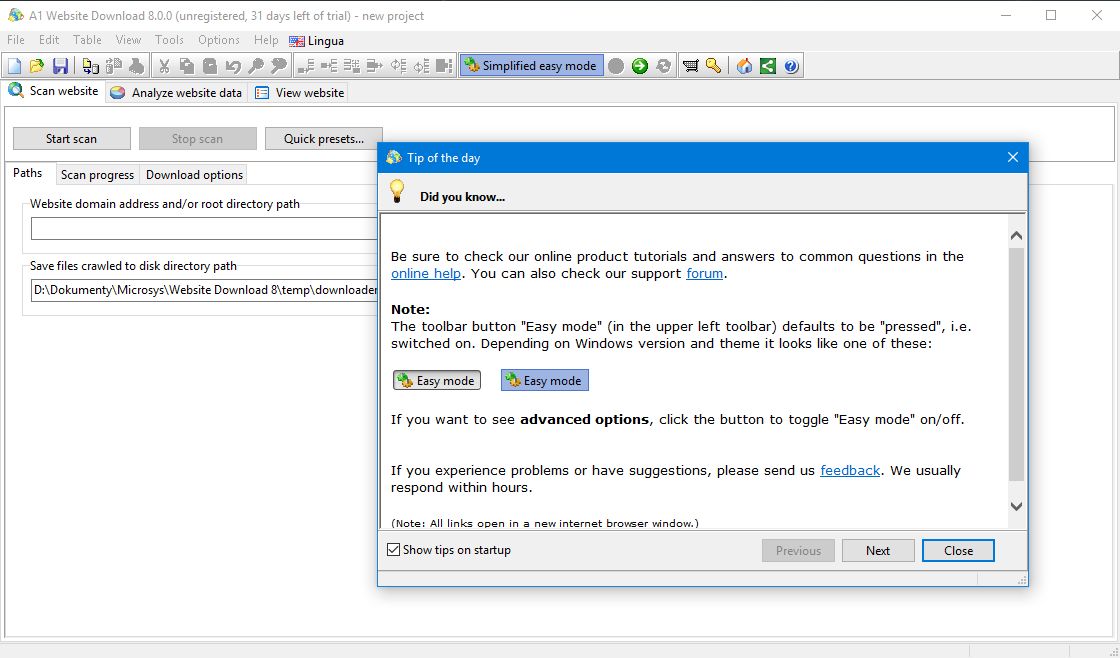Click the Start scan button

(71, 139)
